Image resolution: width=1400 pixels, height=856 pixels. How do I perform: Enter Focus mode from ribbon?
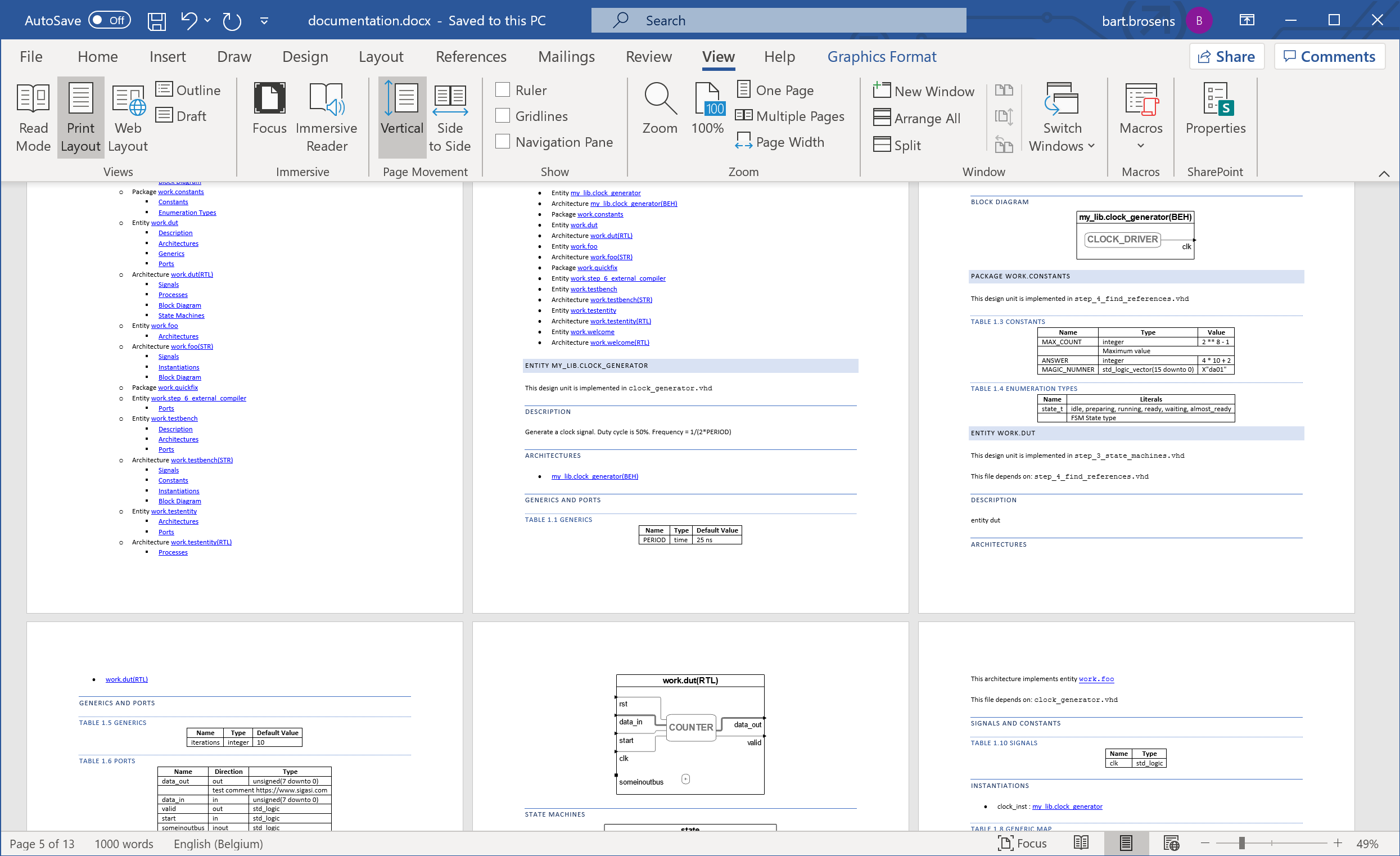[269, 109]
